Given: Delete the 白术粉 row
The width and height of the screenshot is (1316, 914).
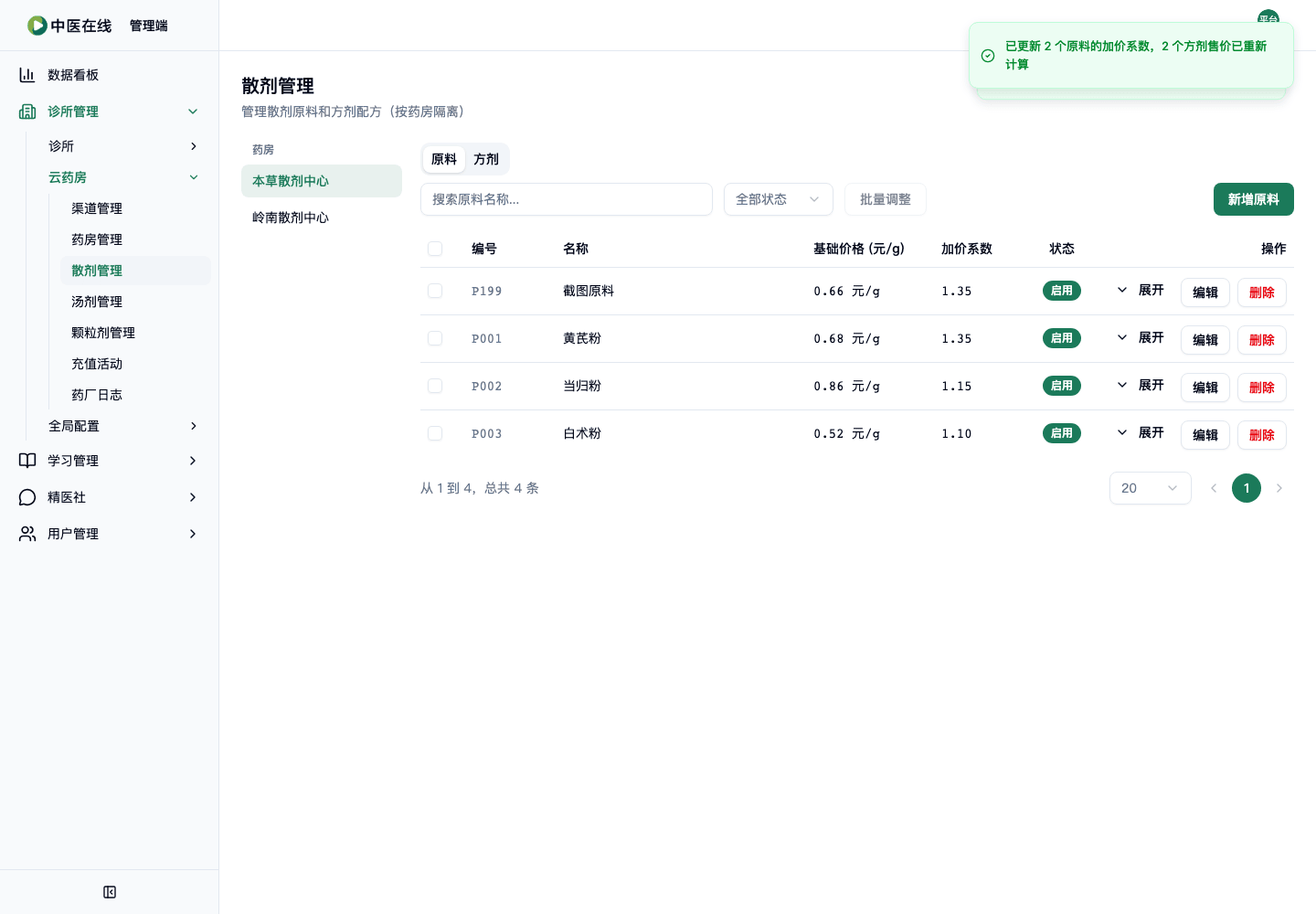Looking at the screenshot, I should tap(1262, 435).
